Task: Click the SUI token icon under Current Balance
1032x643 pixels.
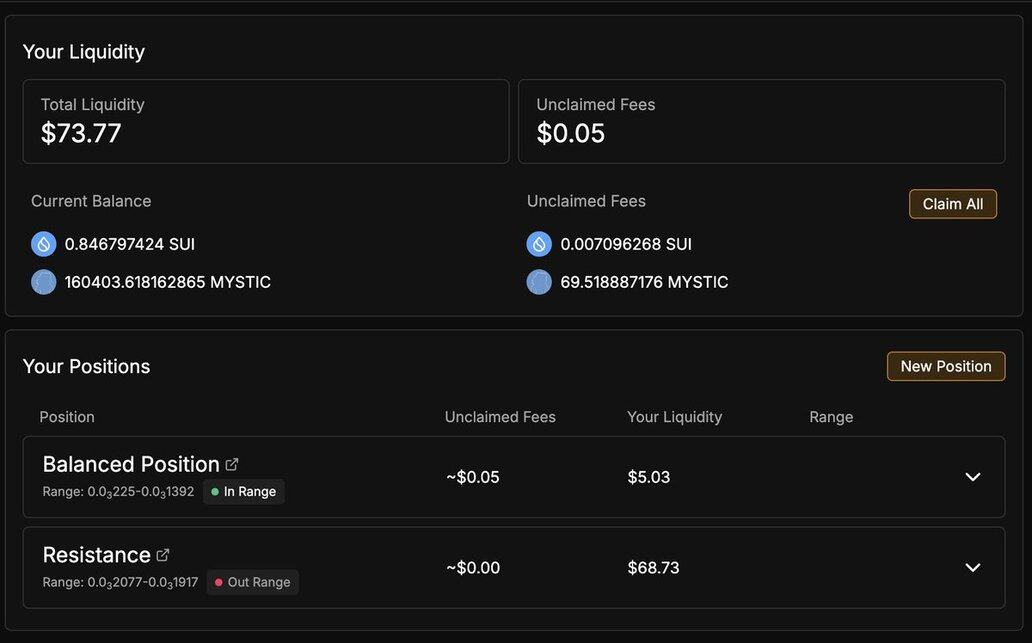Action: point(43,244)
